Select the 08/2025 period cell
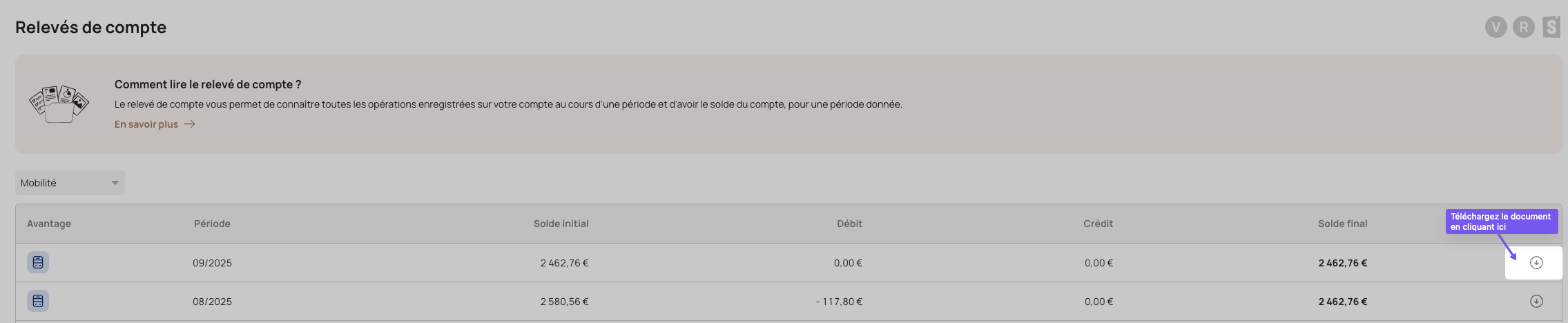 point(212,302)
